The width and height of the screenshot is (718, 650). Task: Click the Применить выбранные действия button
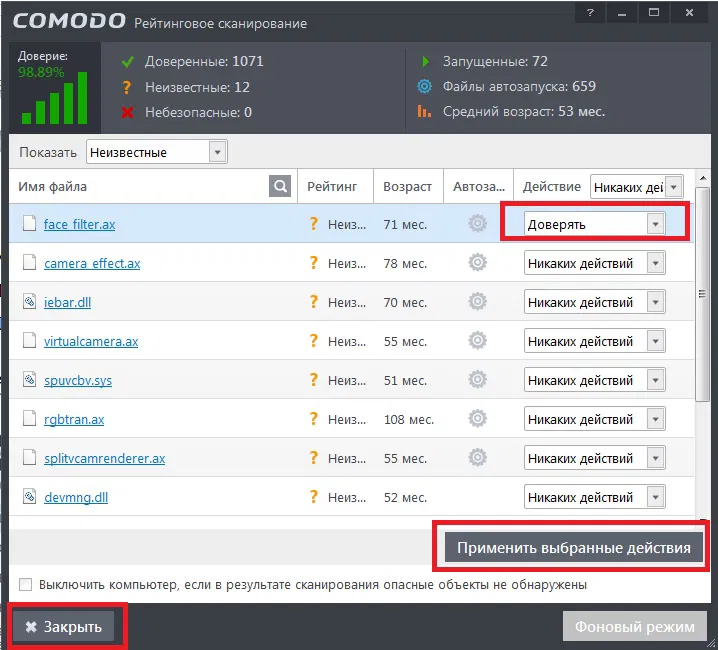pyautogui.click(x=574, y=547)
